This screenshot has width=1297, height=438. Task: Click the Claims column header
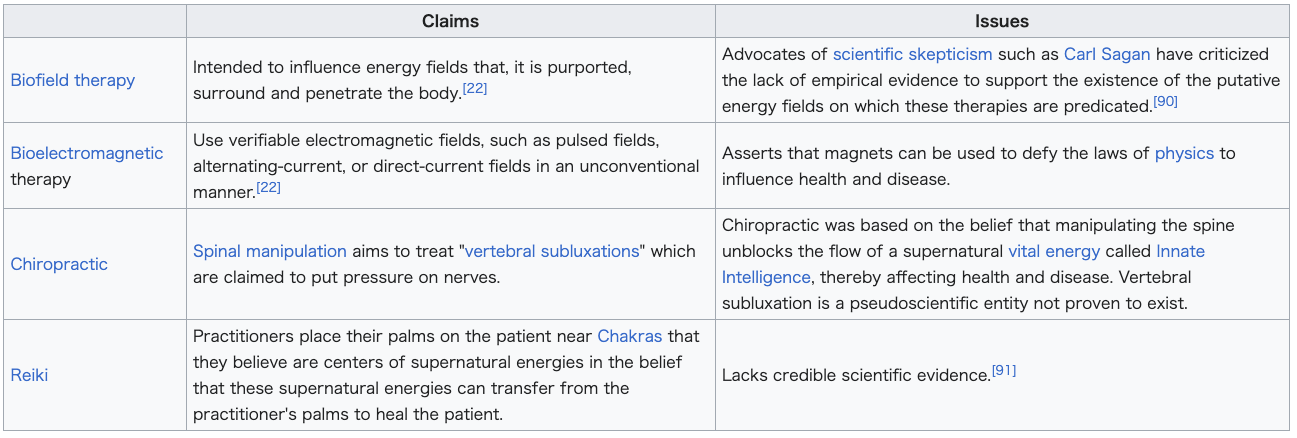[x=450, y=21]
